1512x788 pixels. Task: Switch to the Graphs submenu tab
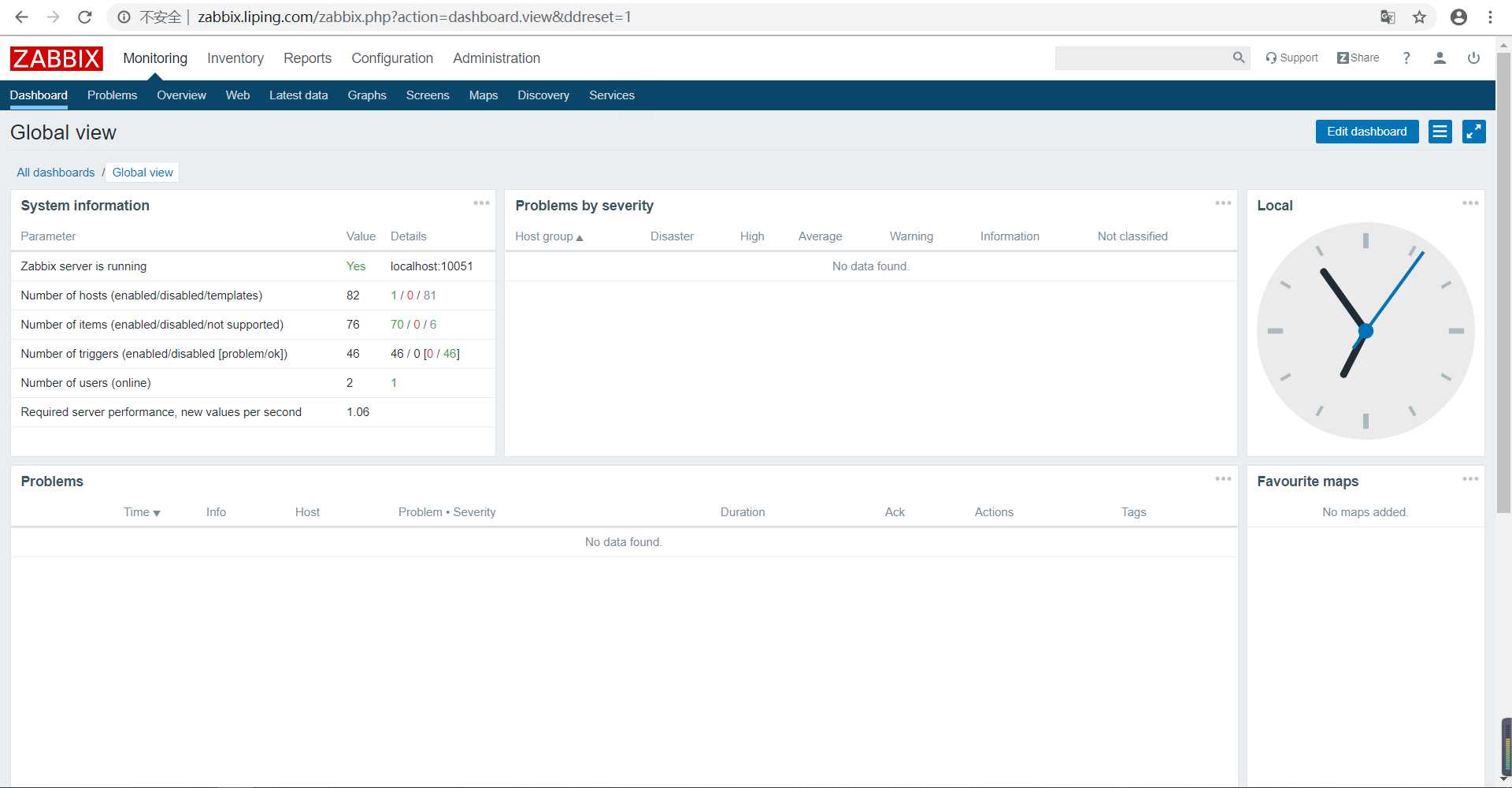tap(367, 95)
